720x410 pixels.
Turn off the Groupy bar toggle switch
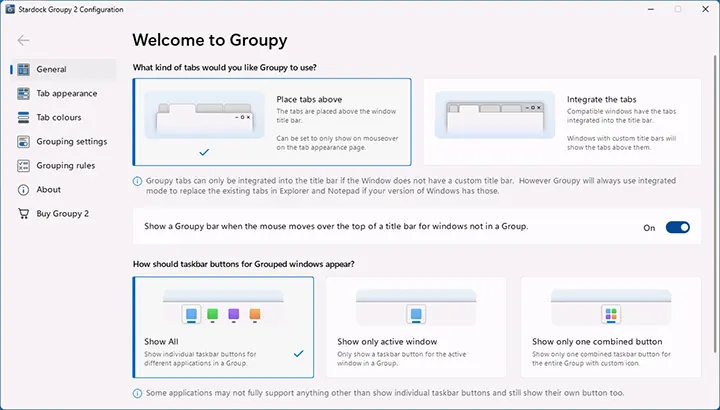[x=678, y=227]
